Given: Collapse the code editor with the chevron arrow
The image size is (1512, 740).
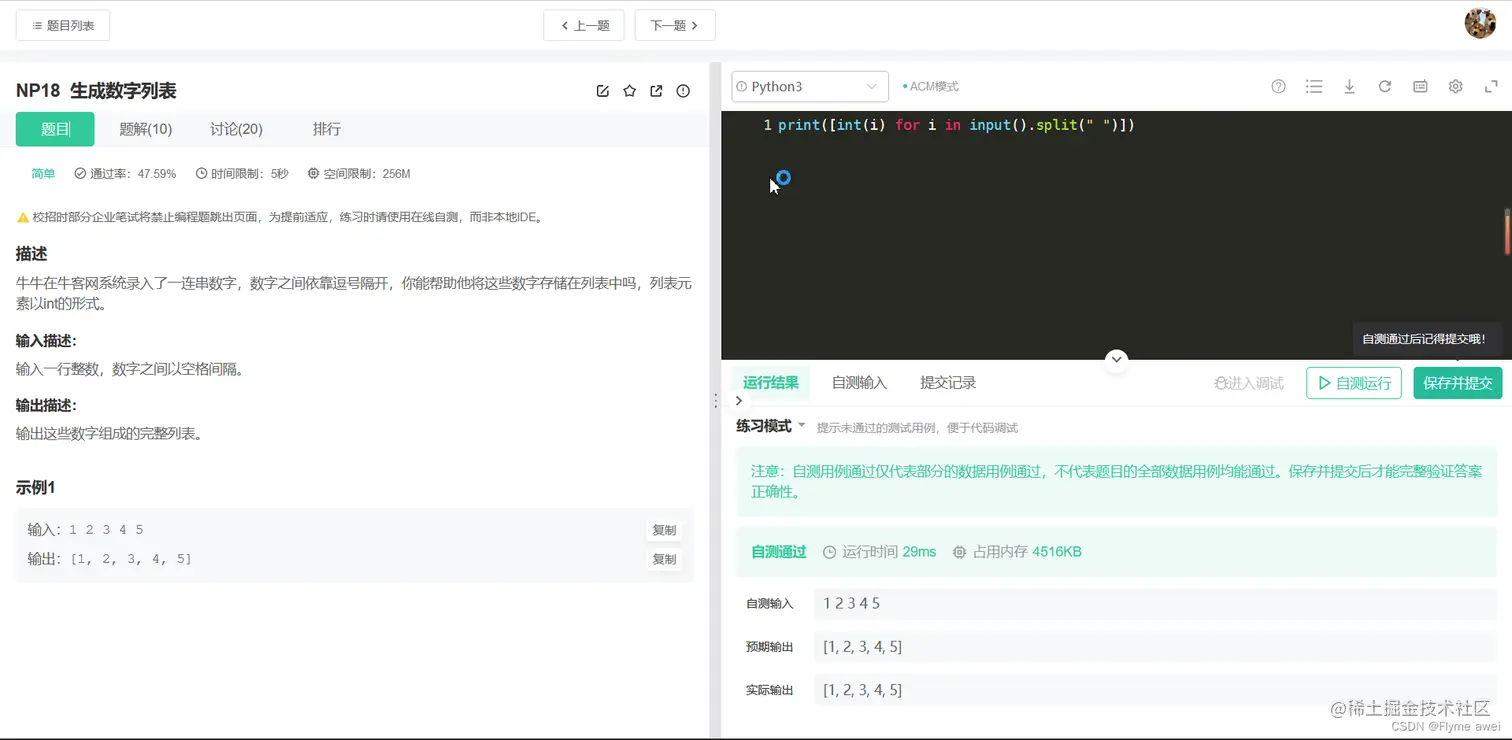Looking at the screenshot, I should (x=1116, y=359).
